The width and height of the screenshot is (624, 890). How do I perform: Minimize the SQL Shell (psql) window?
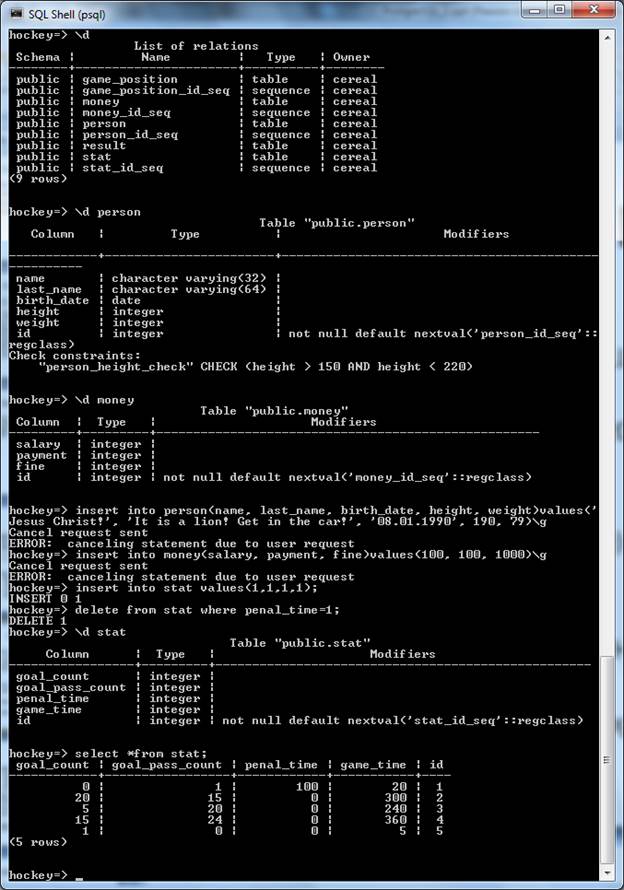(x=534, y=10)
